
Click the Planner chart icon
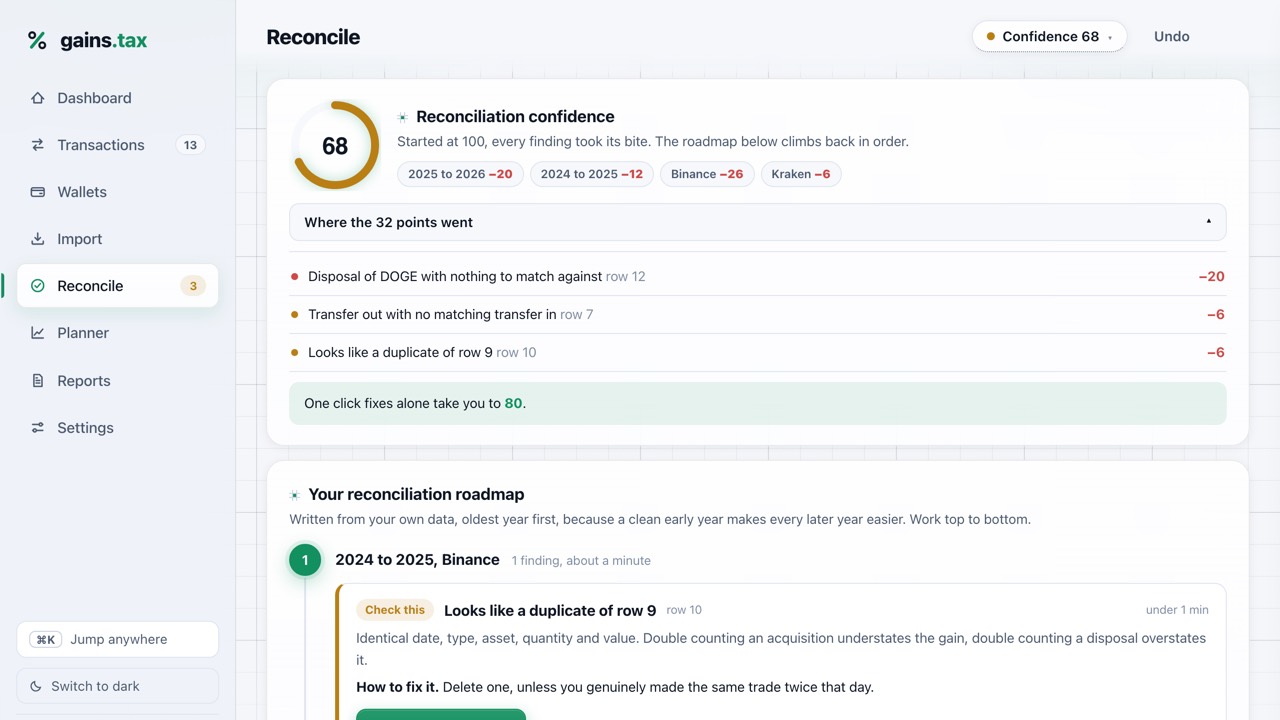38,333
